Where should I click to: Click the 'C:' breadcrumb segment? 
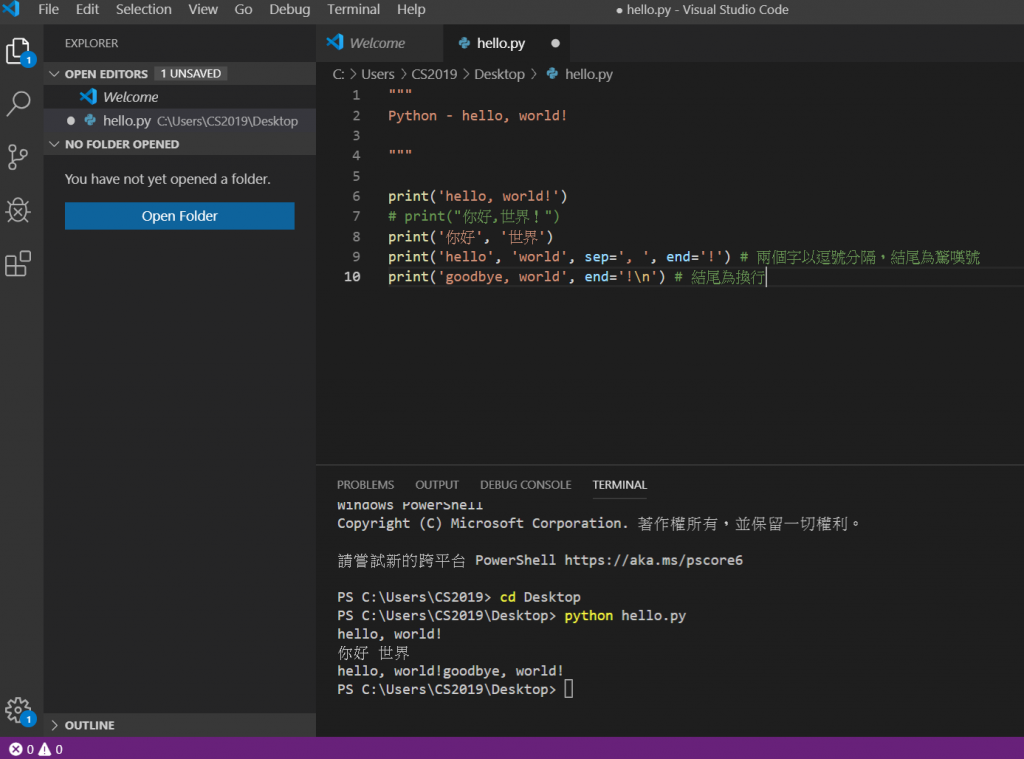(338, 74)
